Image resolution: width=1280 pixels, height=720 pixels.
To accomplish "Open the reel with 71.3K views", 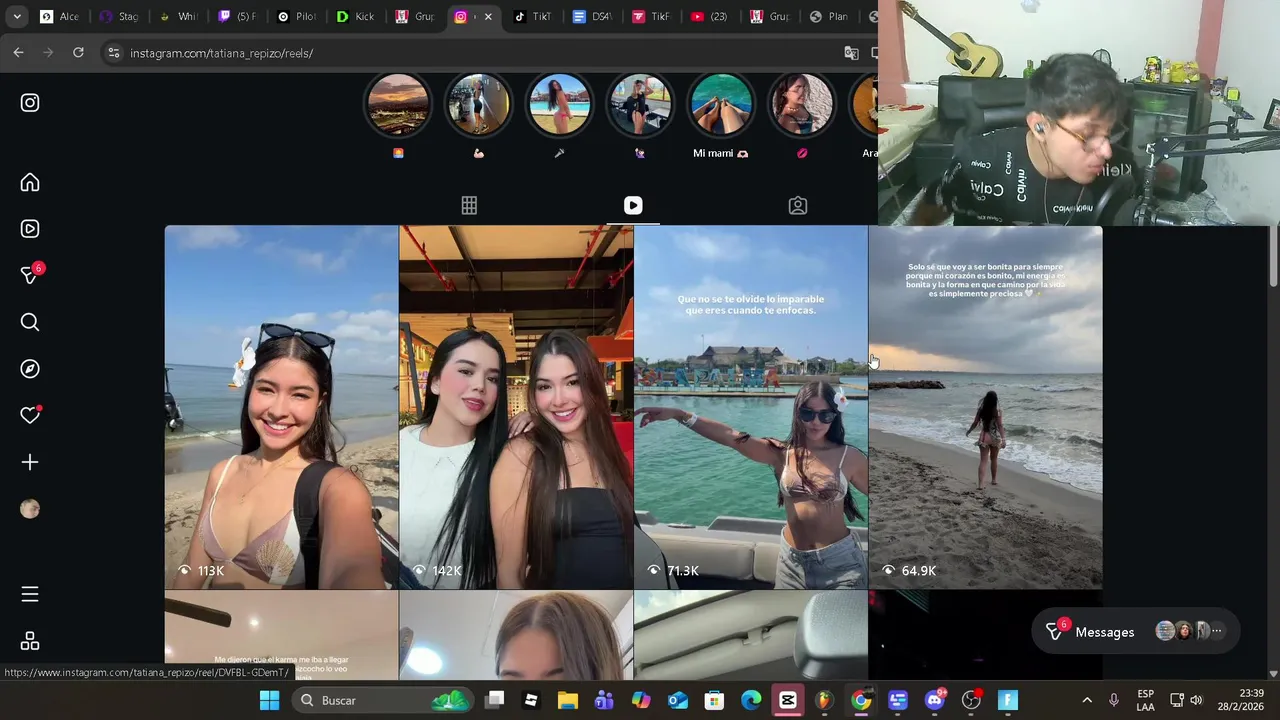I will coord(750,407).
